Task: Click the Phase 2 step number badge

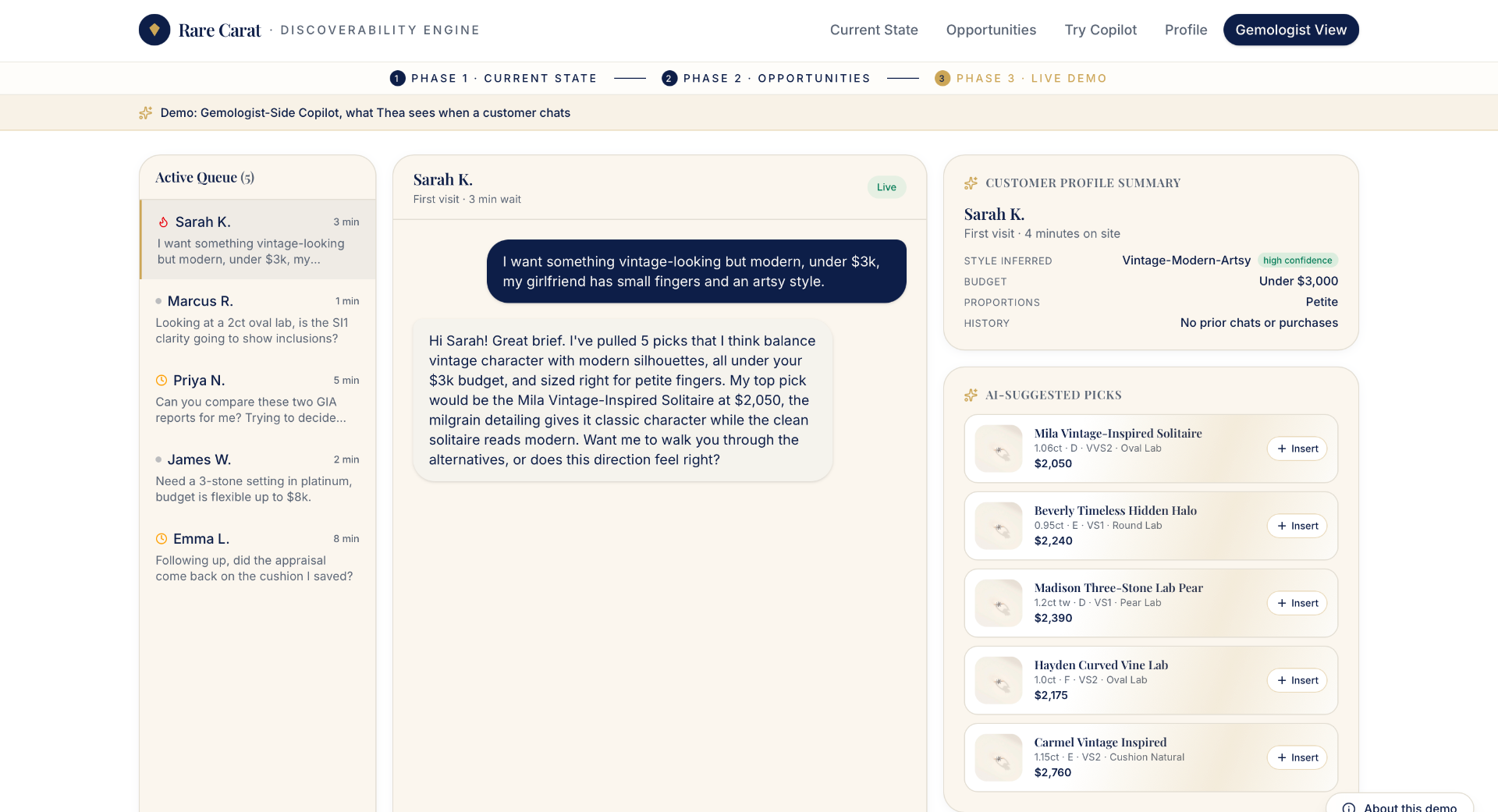Action: pyautogui.click(x=669, y=78)
